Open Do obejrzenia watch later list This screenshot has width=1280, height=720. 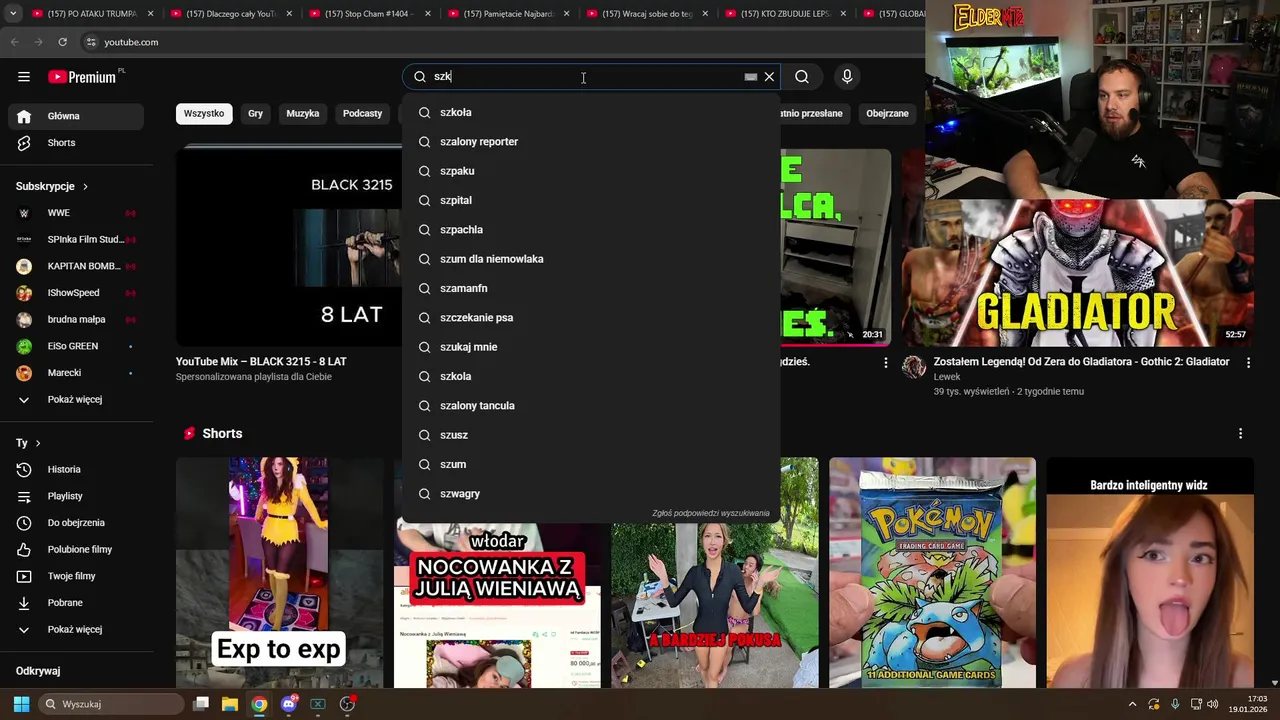[x=76, y=523]
